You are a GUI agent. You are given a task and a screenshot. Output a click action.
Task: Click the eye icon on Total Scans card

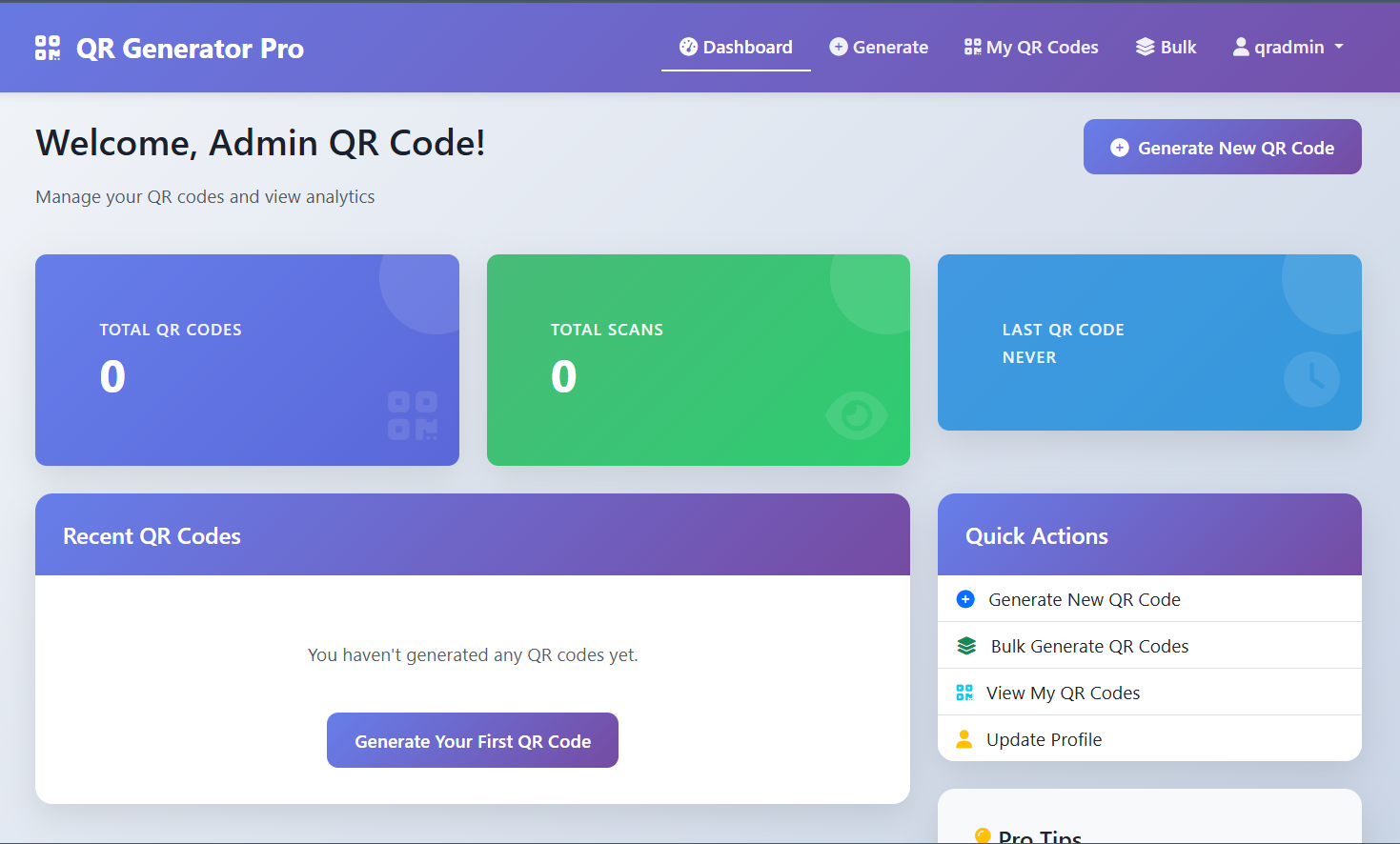point(856,416)
